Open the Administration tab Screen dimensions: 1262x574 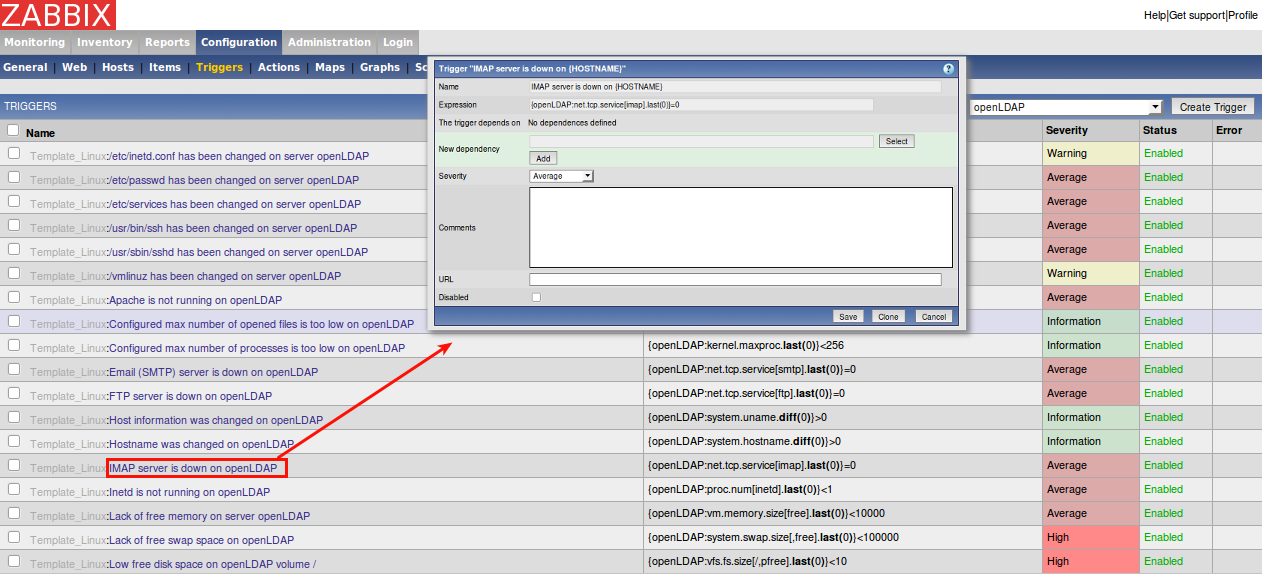coord(328,42)
